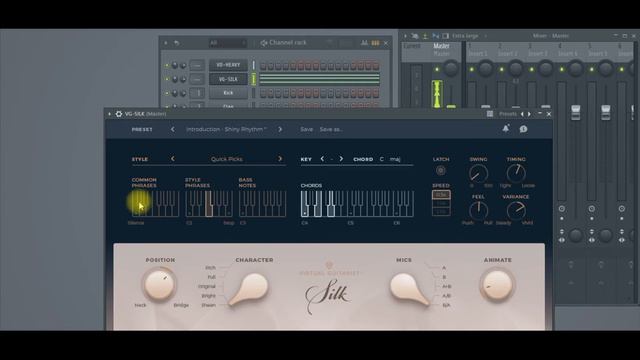This screenshot has width=640, height=360.
Task: Select Kick channel button
Action: tap(228, 93)
